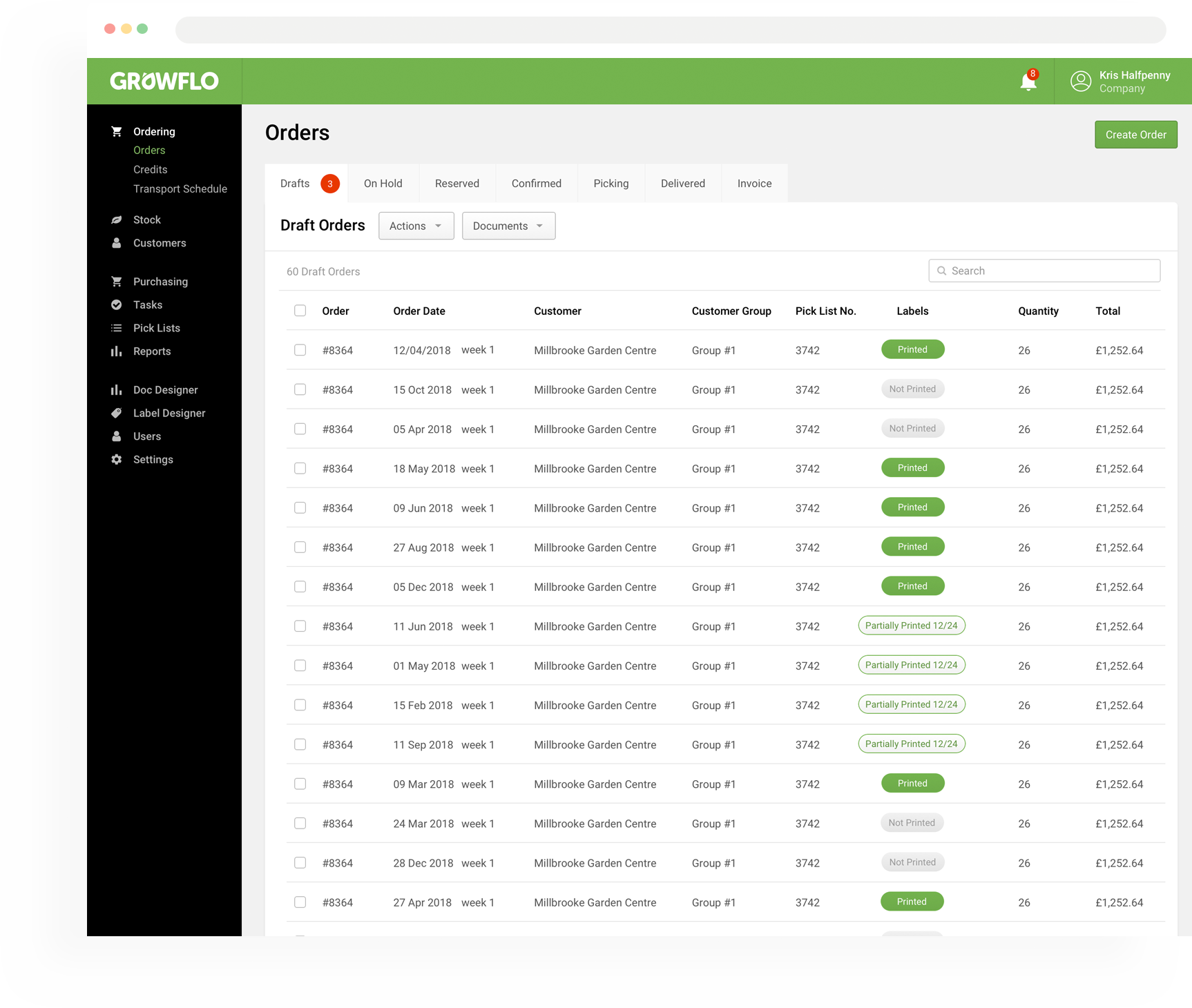Open the Invoice tab
Screen dimensions: 1192x1008
754,183
